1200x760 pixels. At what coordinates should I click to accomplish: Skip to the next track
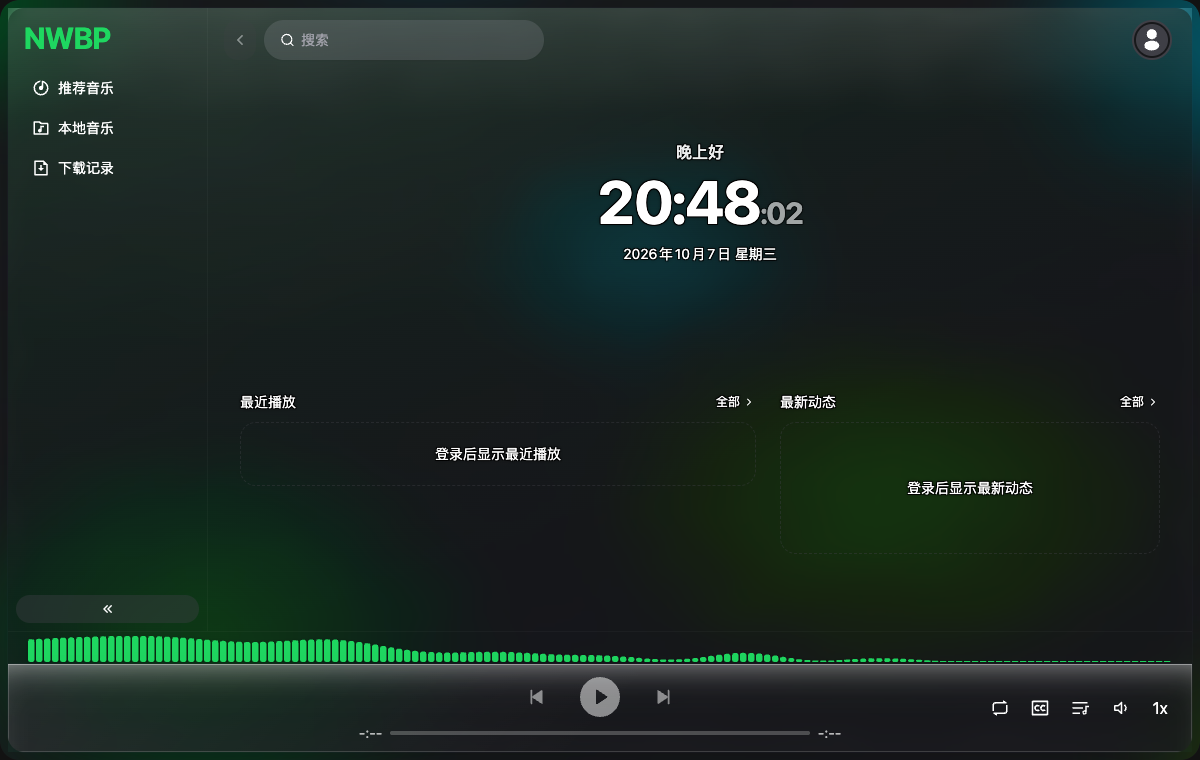(663, 697)
